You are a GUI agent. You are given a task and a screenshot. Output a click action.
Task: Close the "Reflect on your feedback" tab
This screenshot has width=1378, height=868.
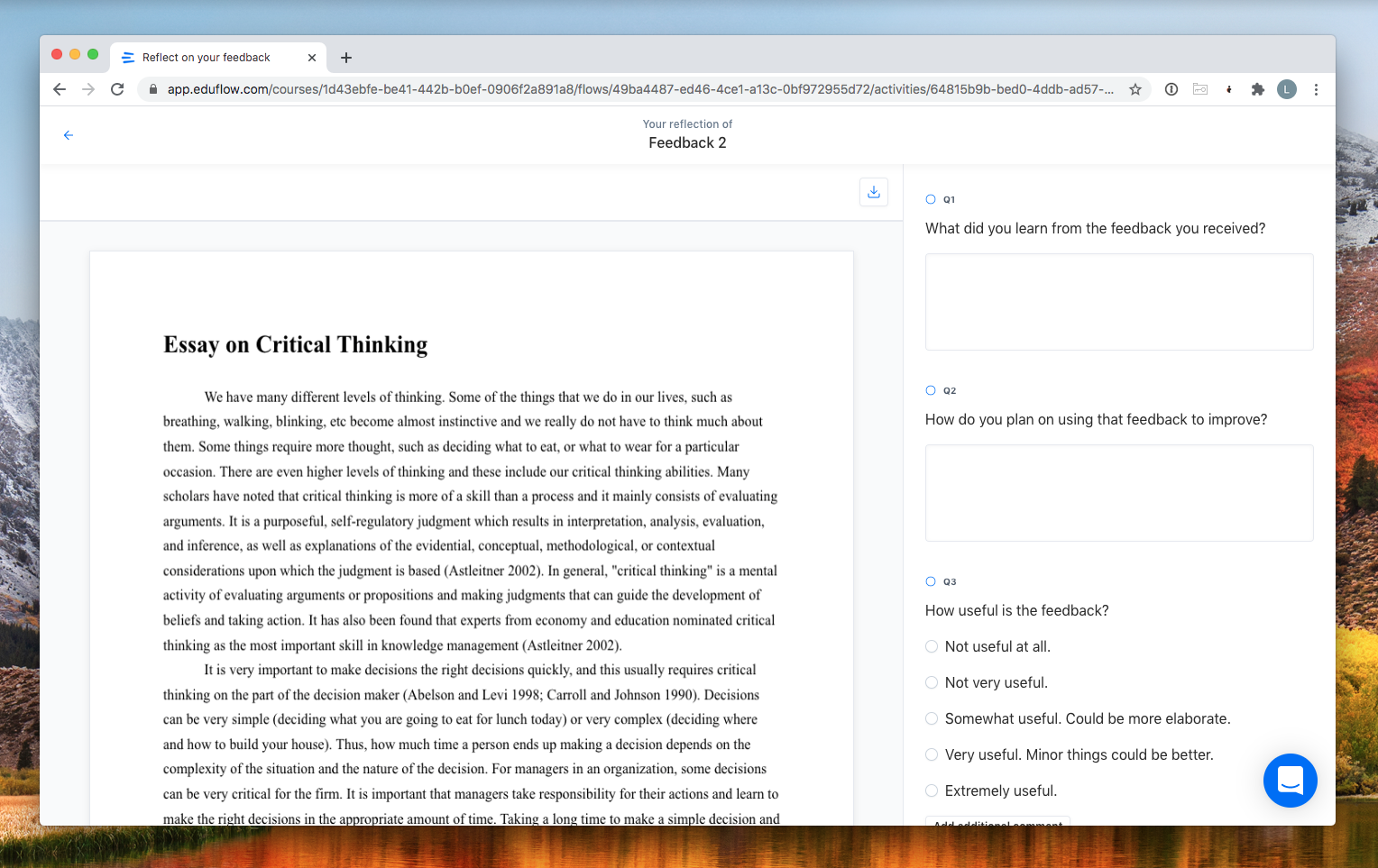[311, 58]
